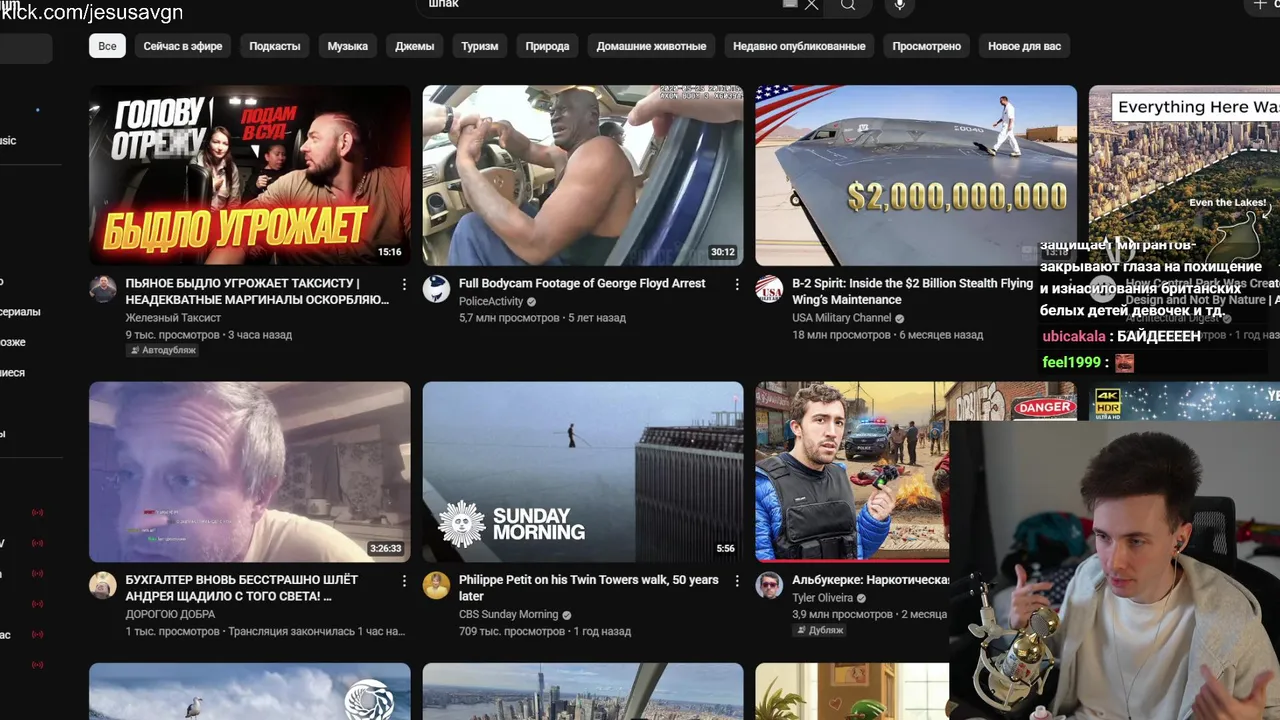Click the '15:16' duration badge

click(390, 252)
